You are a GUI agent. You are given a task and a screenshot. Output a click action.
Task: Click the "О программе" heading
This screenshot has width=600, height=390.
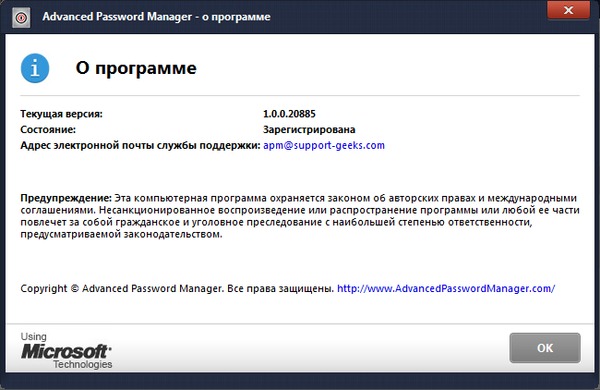[136, 68]
